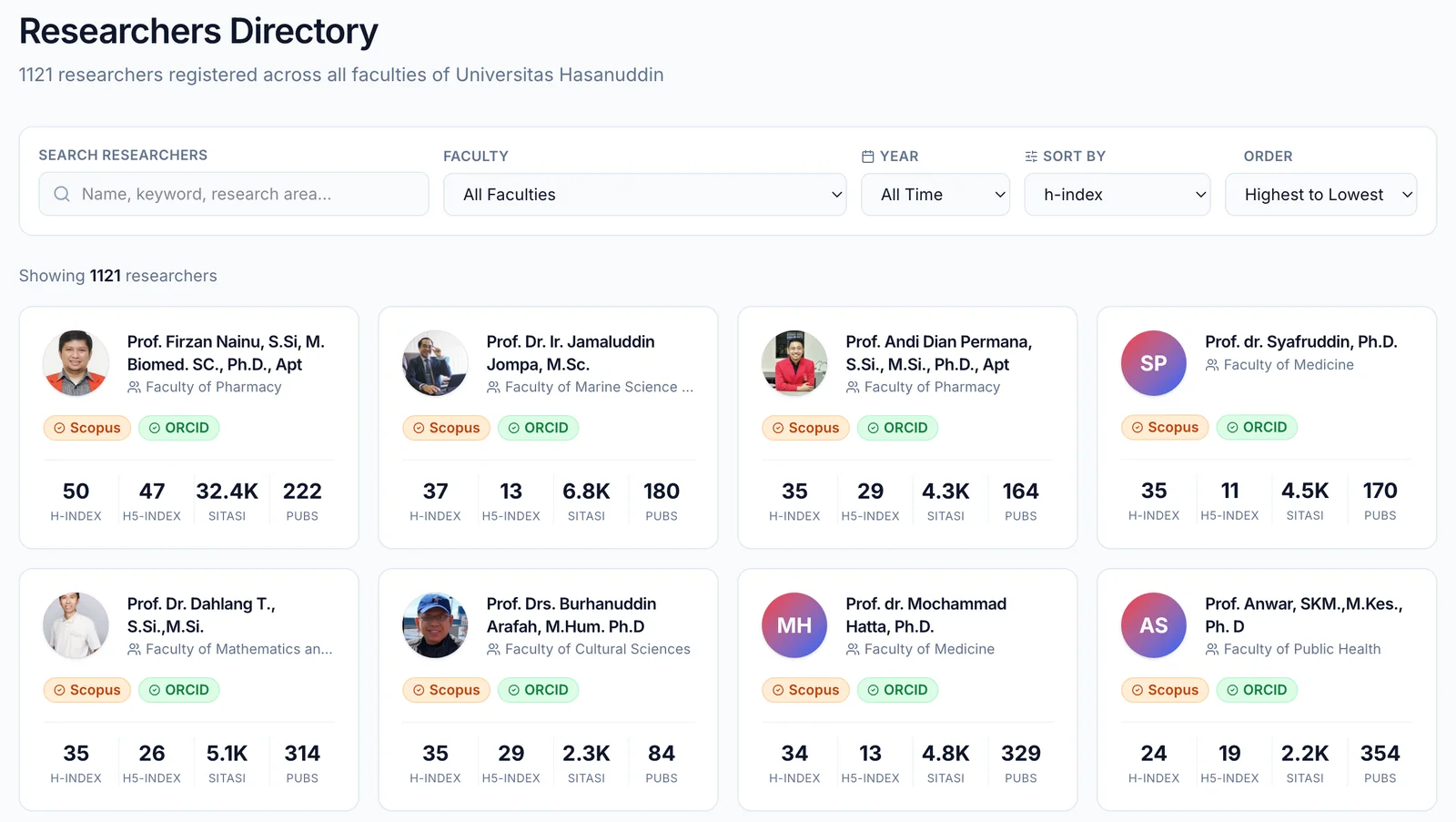Open the All Faculties dropdown
The height and width of the screenshot is (822, 1456).
click(x=645, y=195)
